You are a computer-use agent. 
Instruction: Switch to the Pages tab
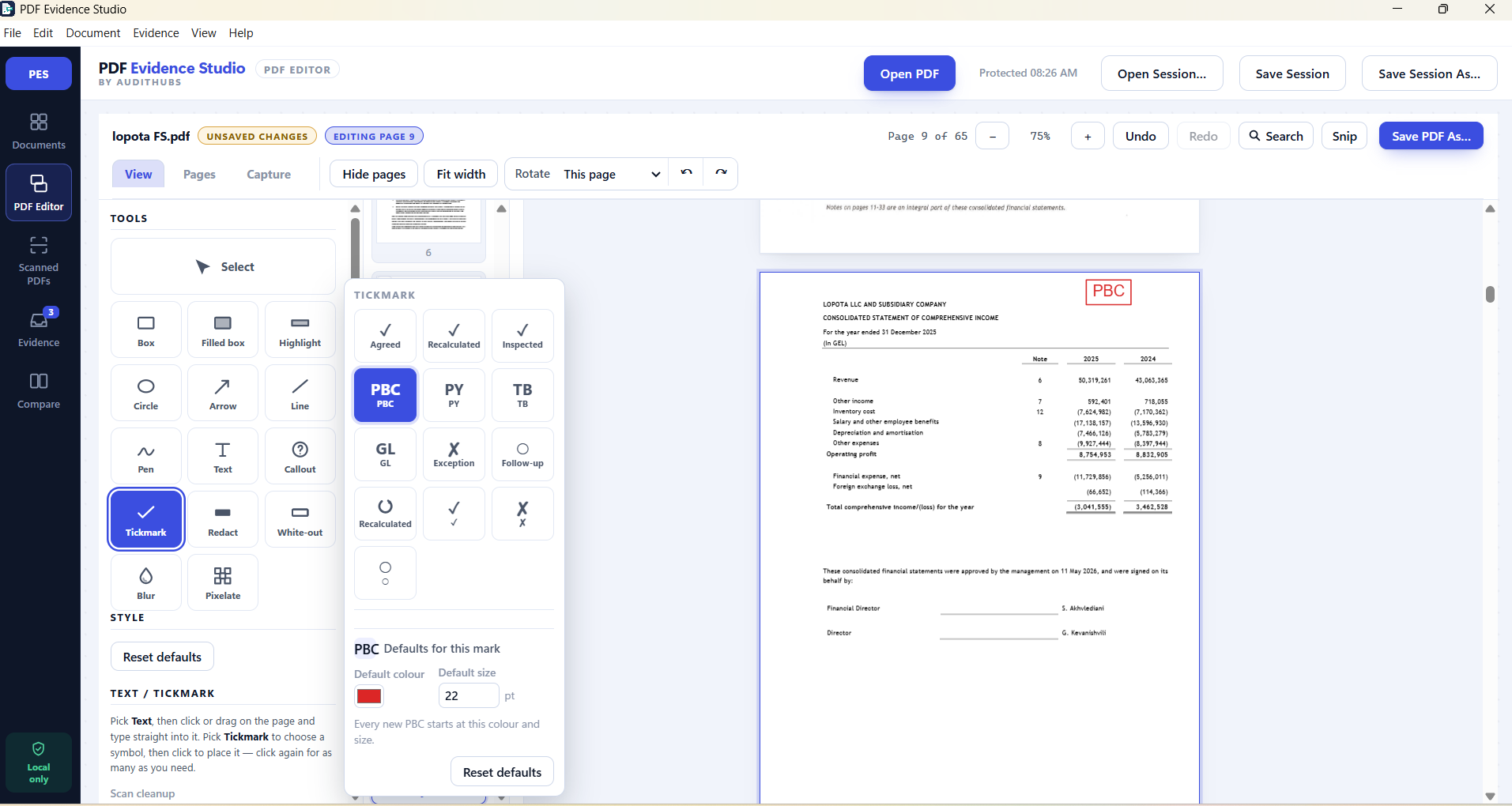coord(199,174)
